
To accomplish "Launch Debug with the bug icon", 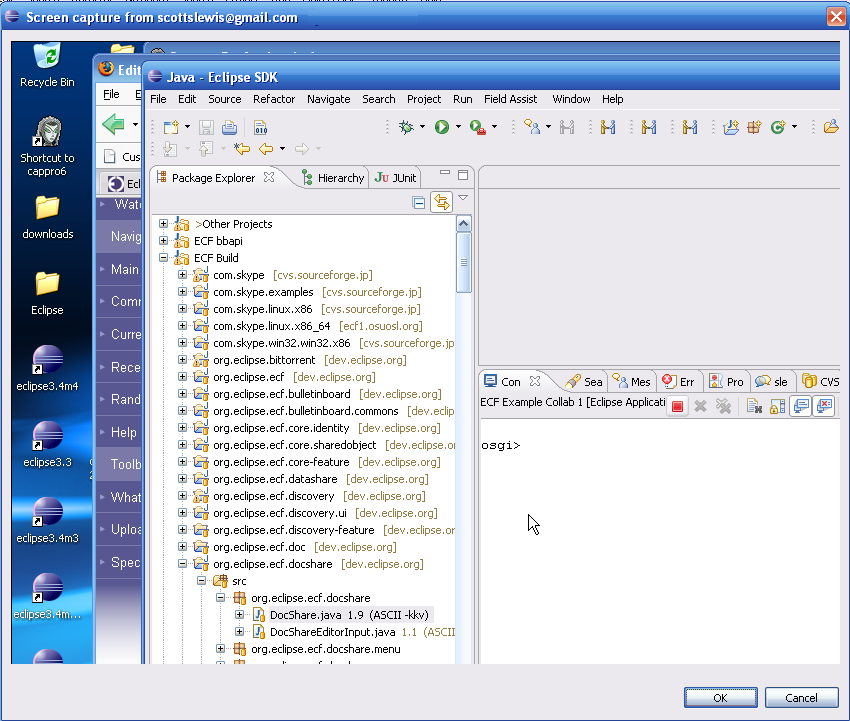I will (x=406, y=127).
